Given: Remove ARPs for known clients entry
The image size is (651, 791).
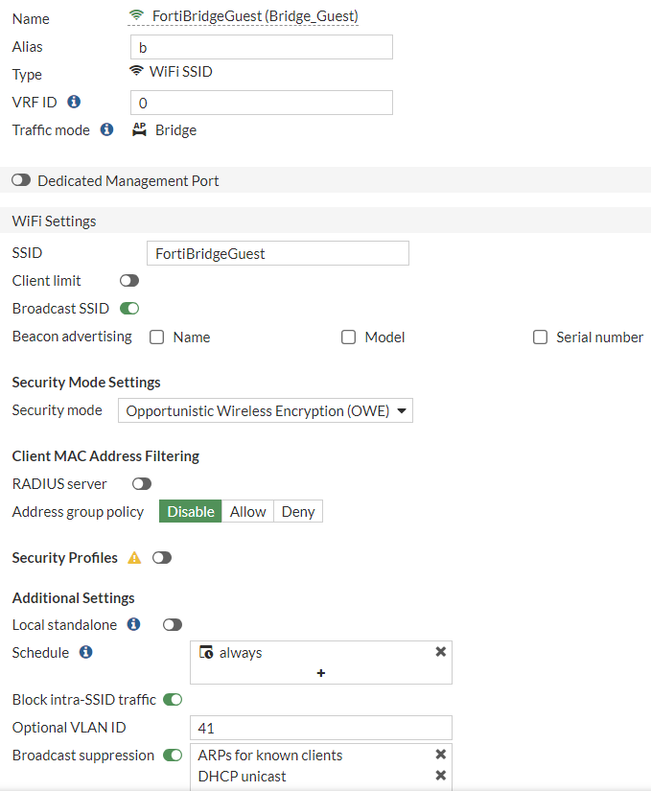Looking at the screenshot, I should (x=440, y=755).
